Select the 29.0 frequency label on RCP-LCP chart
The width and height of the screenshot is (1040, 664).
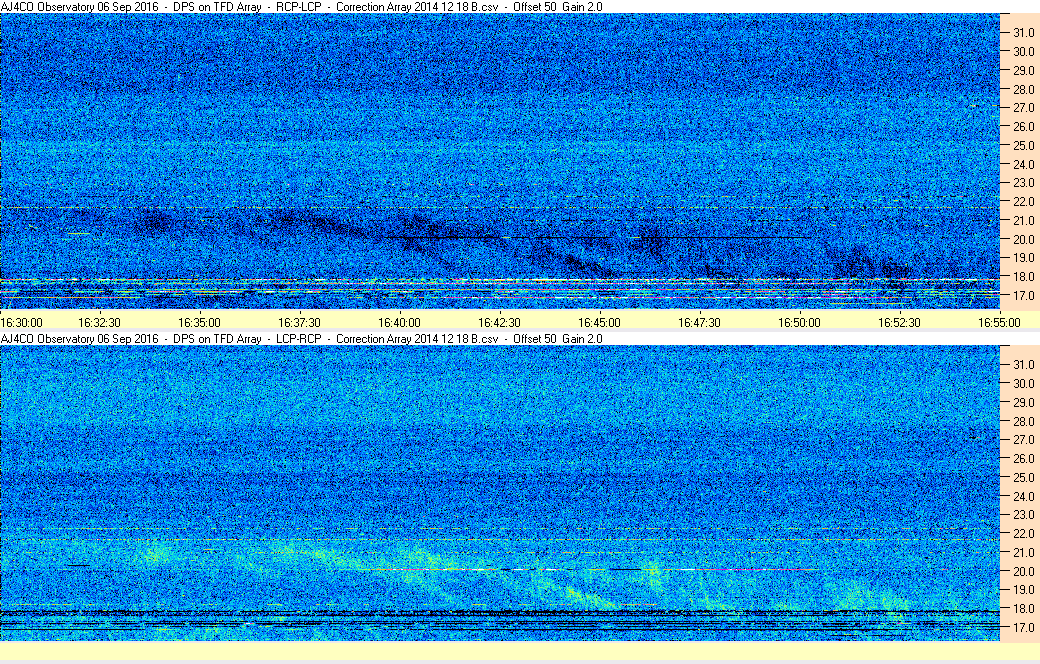(1023, 70)
